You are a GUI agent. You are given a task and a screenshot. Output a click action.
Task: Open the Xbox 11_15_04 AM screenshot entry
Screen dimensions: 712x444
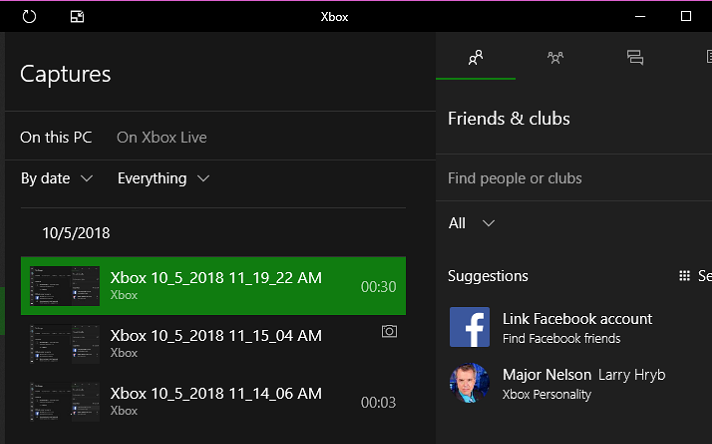click(x=213, y=344)
